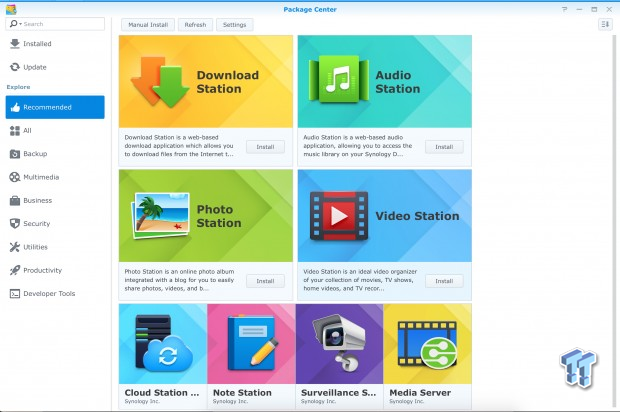Screen dimensions: 620x412
Task: Click the Photo Station beach picture icon
Action: click(161, 215)
